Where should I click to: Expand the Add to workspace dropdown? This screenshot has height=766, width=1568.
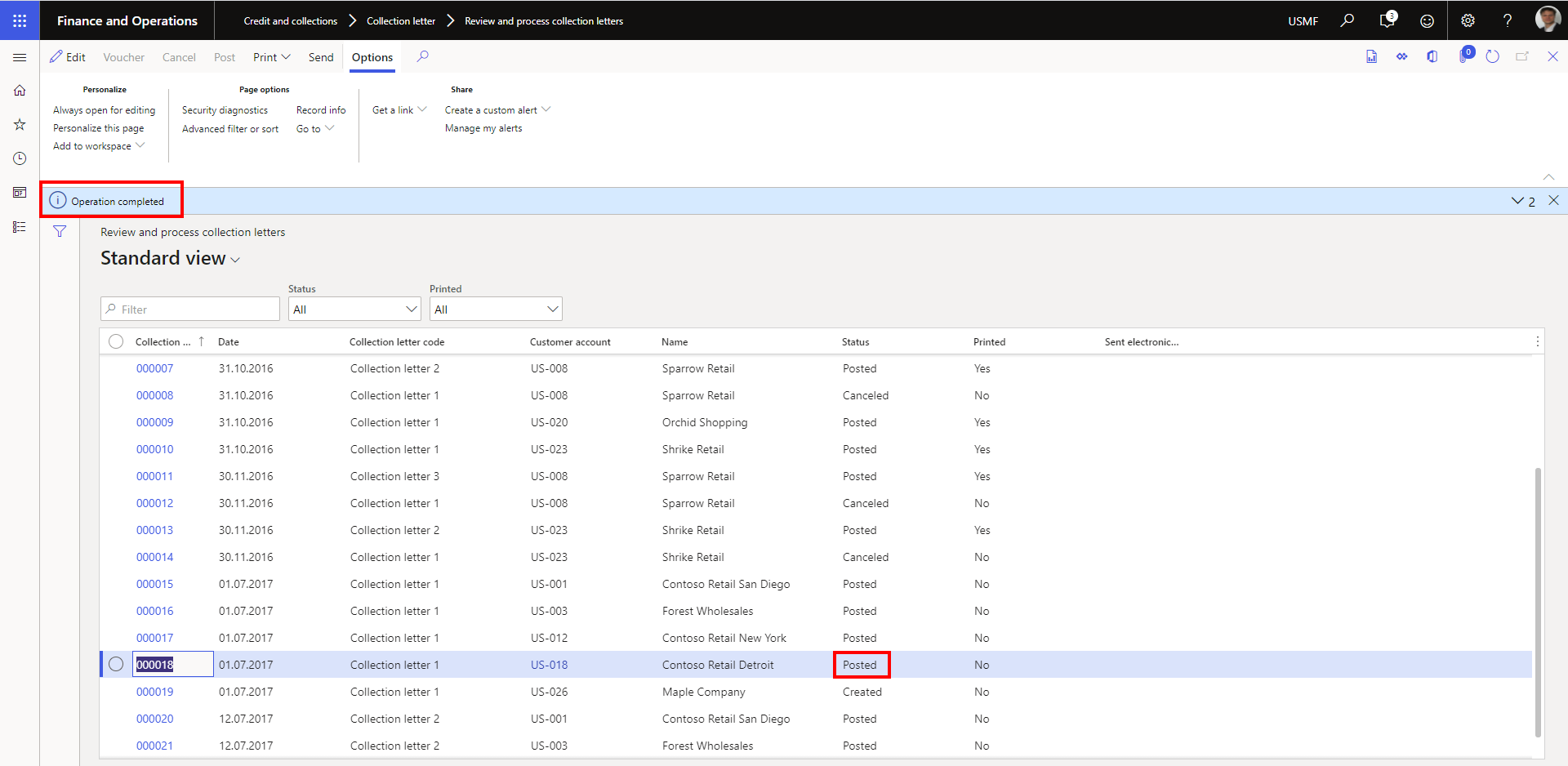pos(99,145)
